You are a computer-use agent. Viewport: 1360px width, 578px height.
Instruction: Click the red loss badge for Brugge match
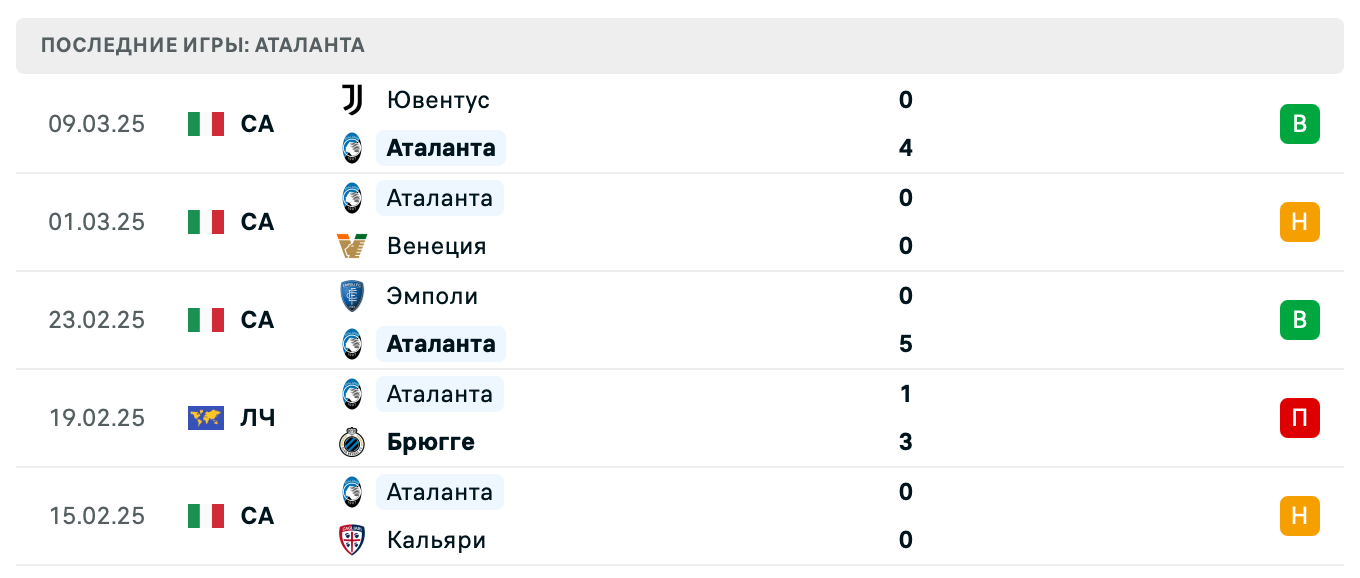(x=1299, y=418)
